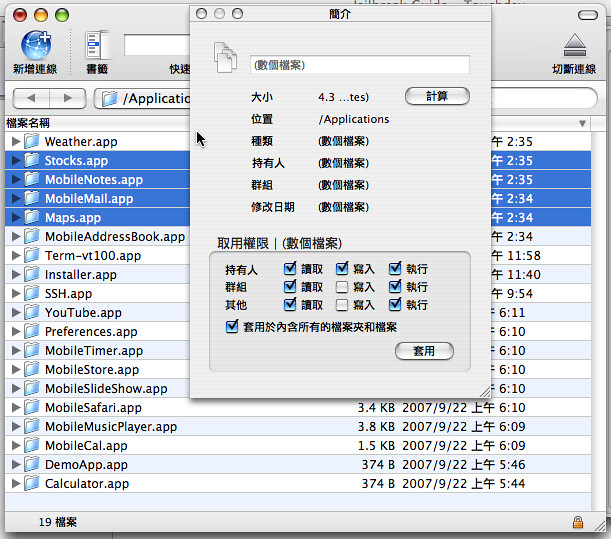The image size is (611, 539).
Task: Click the 切斷連線 disconnect eject icon
Action: [574, 45]
